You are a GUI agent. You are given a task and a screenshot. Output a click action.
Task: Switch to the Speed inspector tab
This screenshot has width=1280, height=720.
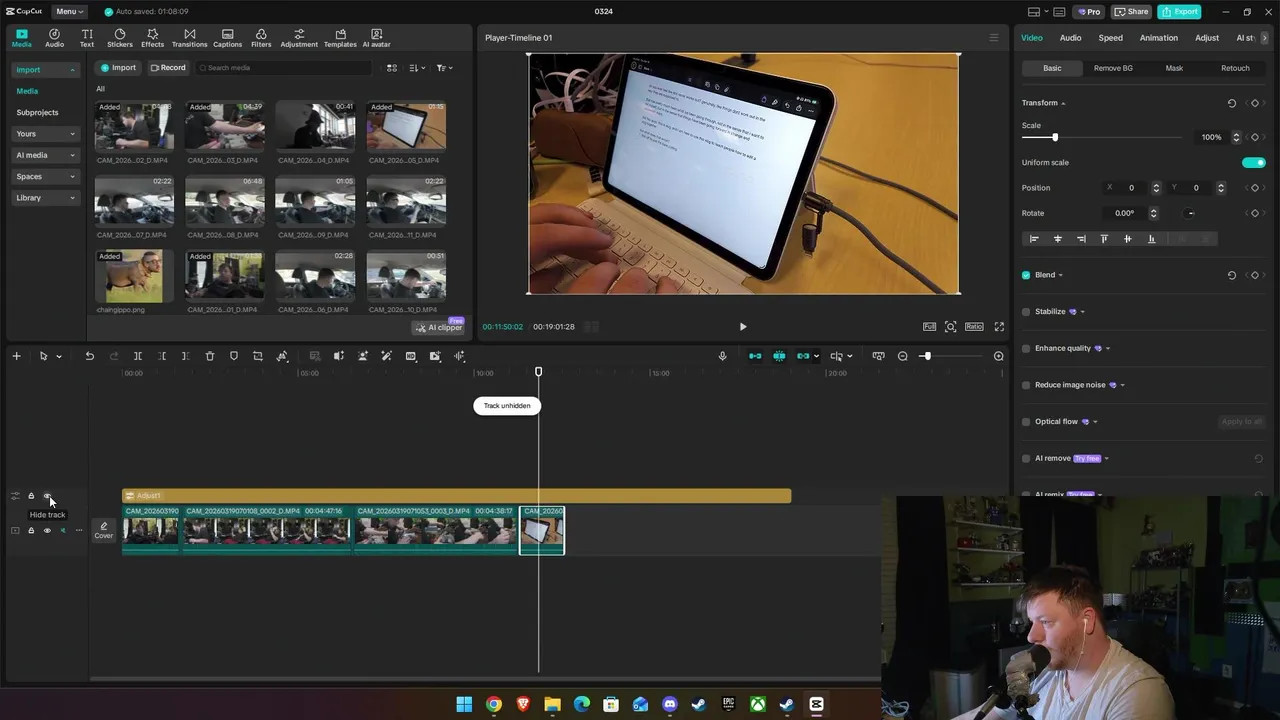click(x=1110, y=38)
